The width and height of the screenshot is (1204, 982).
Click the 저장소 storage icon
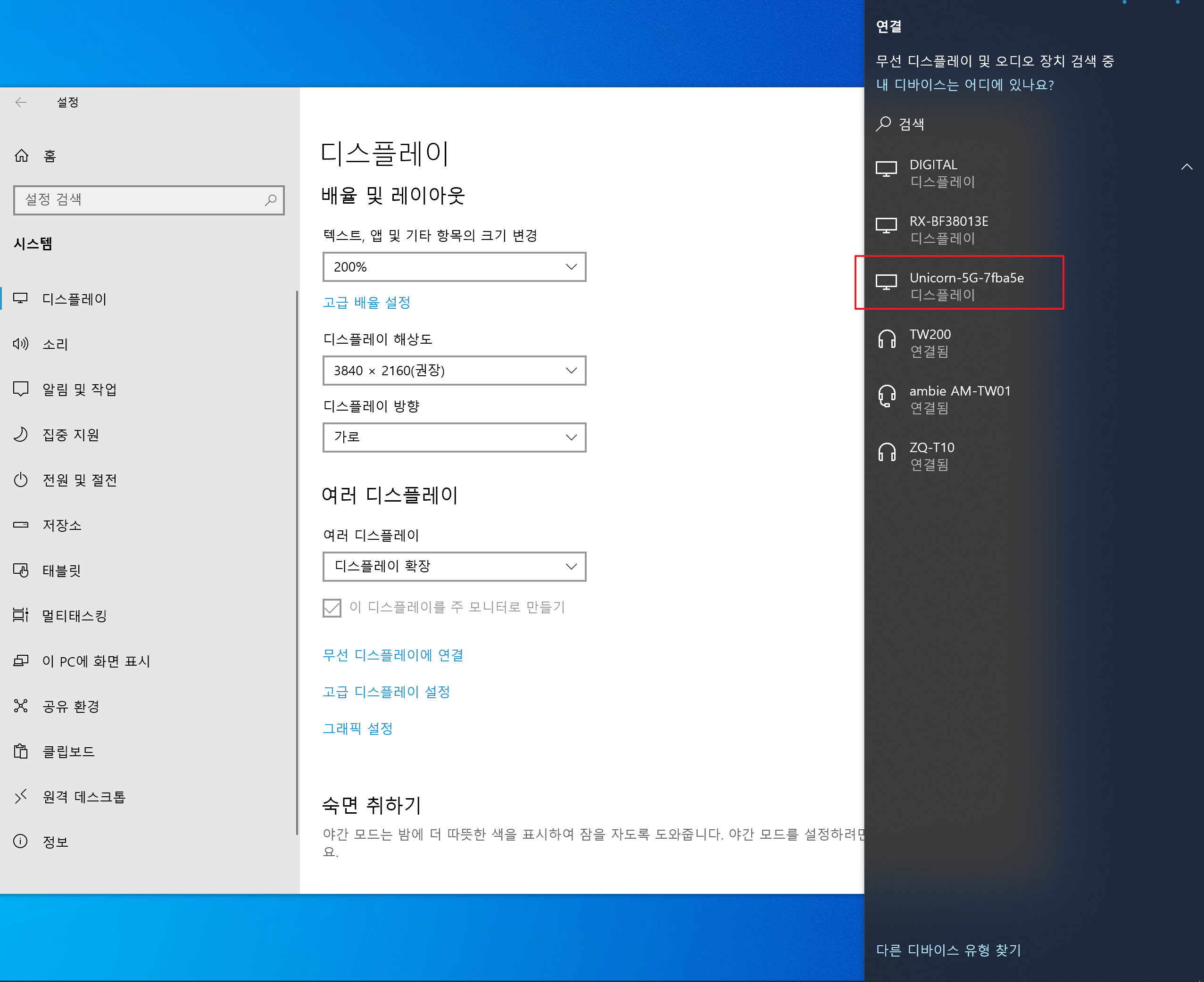[x=21, y=525]
